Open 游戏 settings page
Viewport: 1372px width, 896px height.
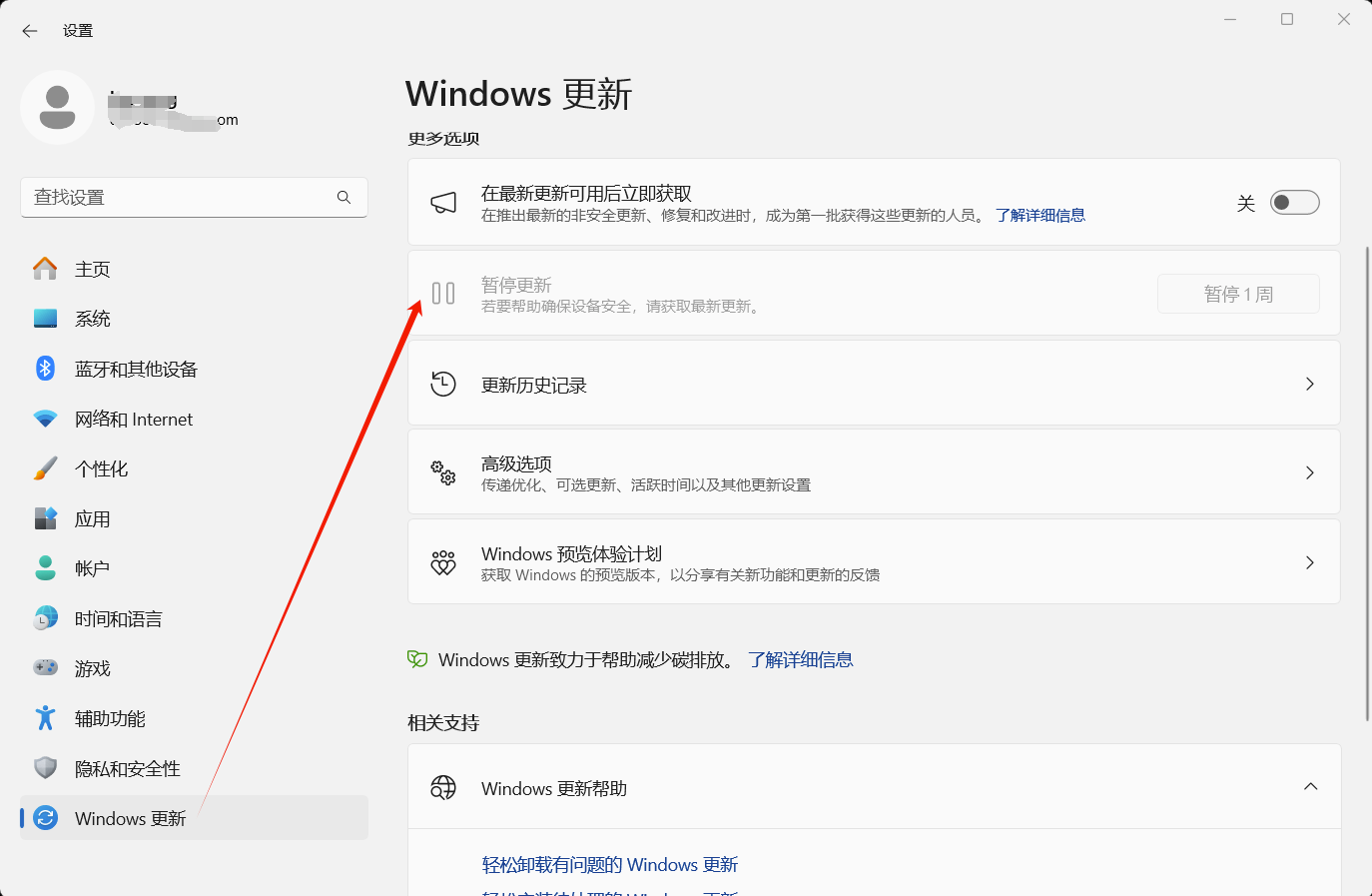point(194,668)
